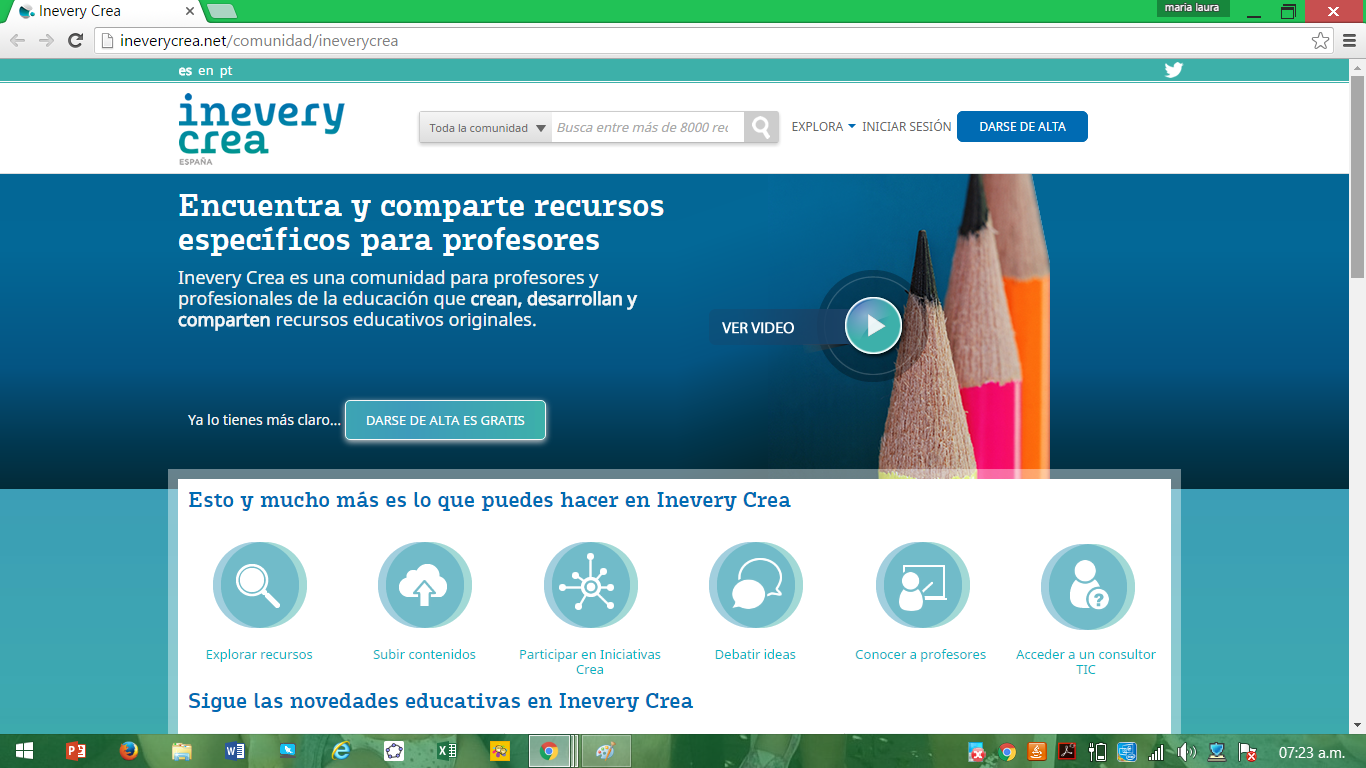Open the GeoGebra taskbar icon
The width and height of the screenshot is (1366, 768).
pos(394,751)
